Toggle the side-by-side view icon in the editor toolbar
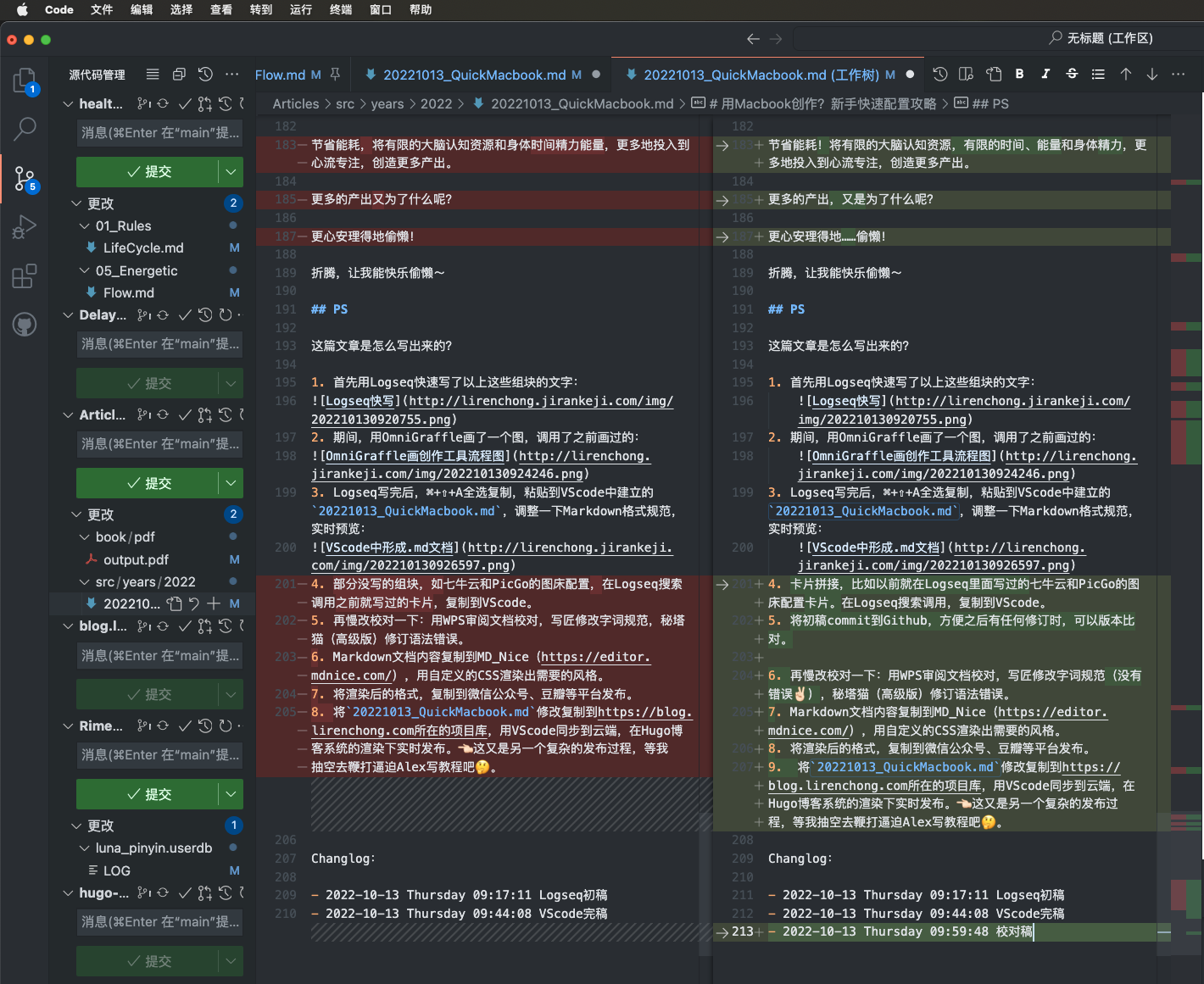 point(967,75)
